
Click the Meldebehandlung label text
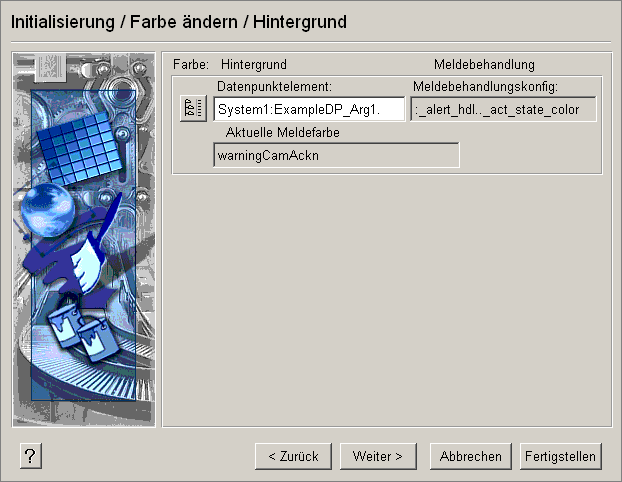coord(484,64)
